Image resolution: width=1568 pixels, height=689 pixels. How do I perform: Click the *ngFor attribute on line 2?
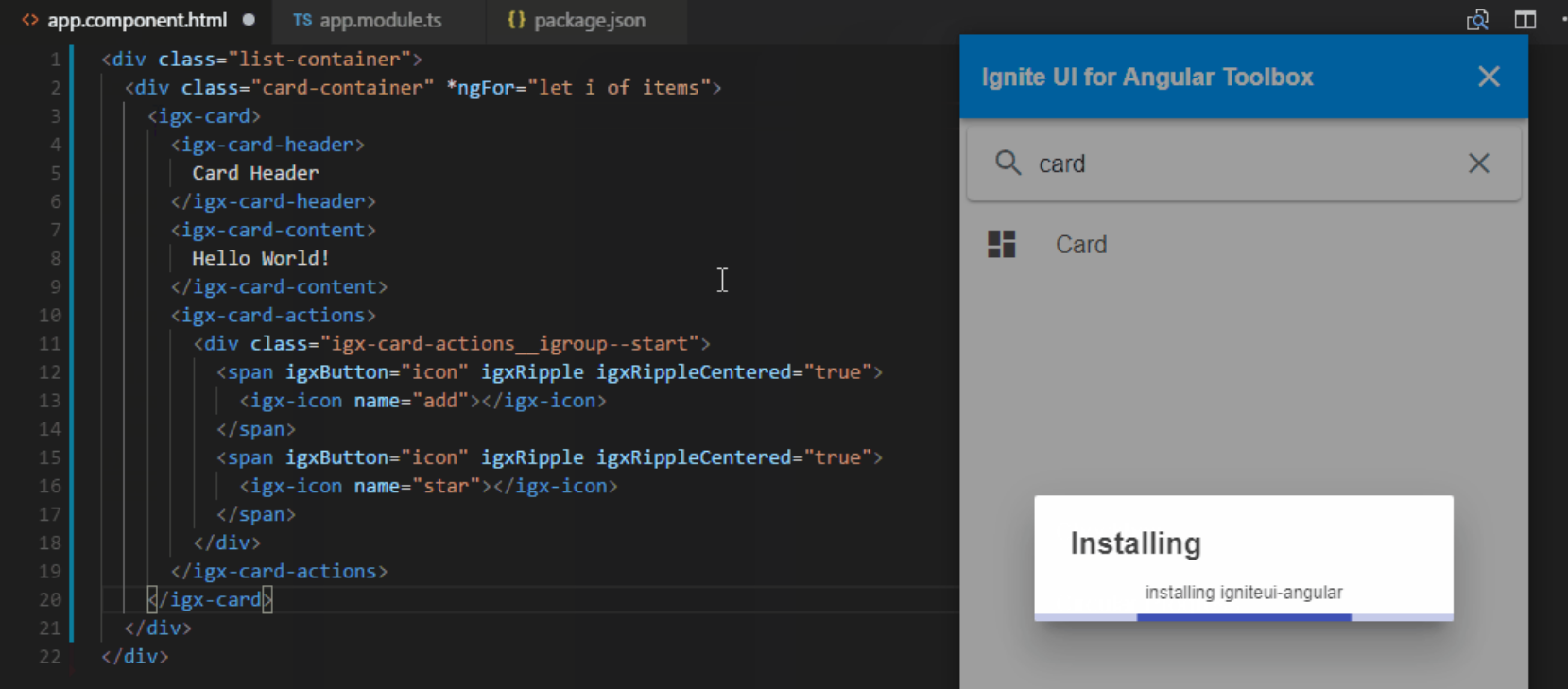tap(480, 88)
